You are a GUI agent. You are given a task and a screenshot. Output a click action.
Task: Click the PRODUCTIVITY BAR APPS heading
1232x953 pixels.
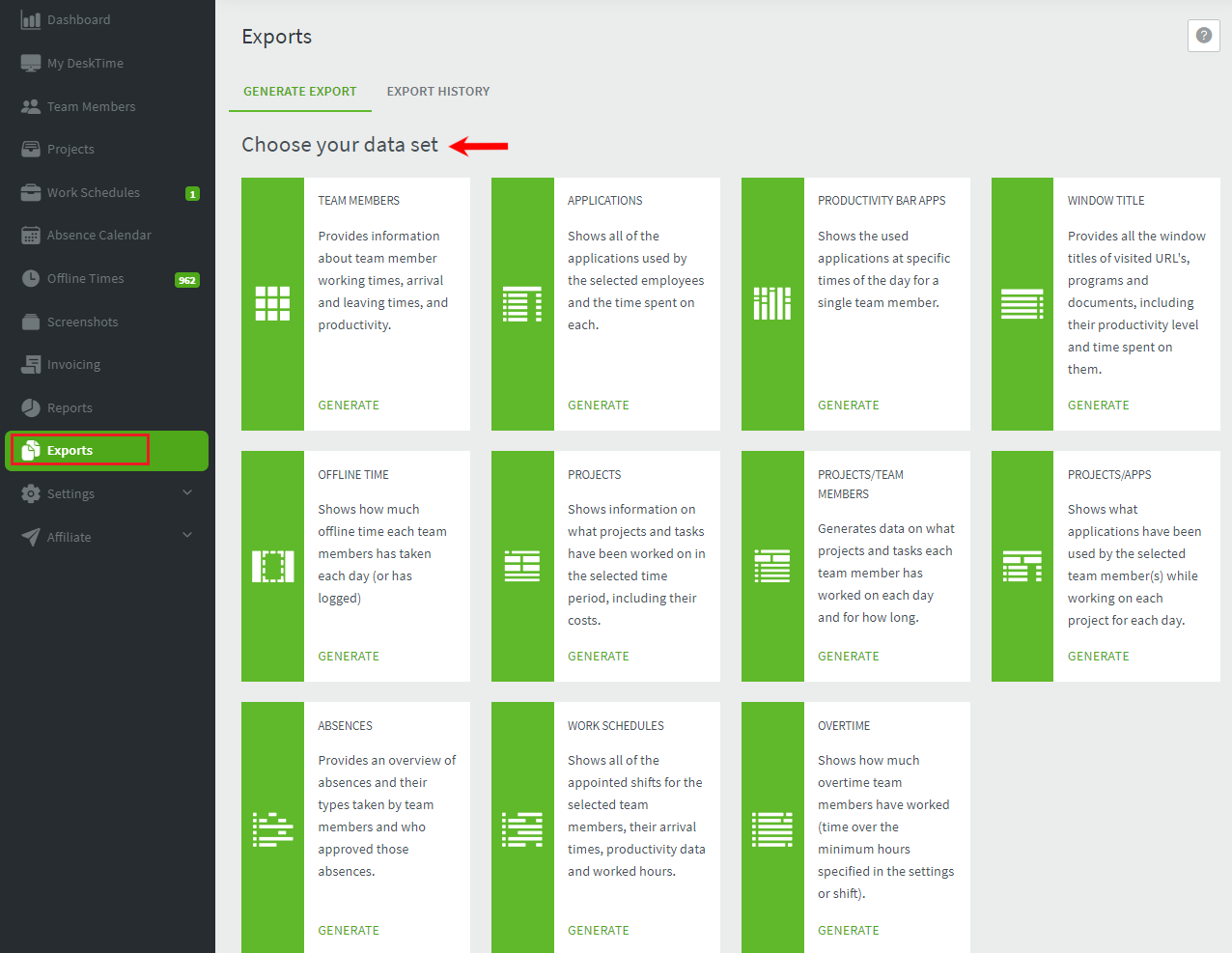point(882,201)
